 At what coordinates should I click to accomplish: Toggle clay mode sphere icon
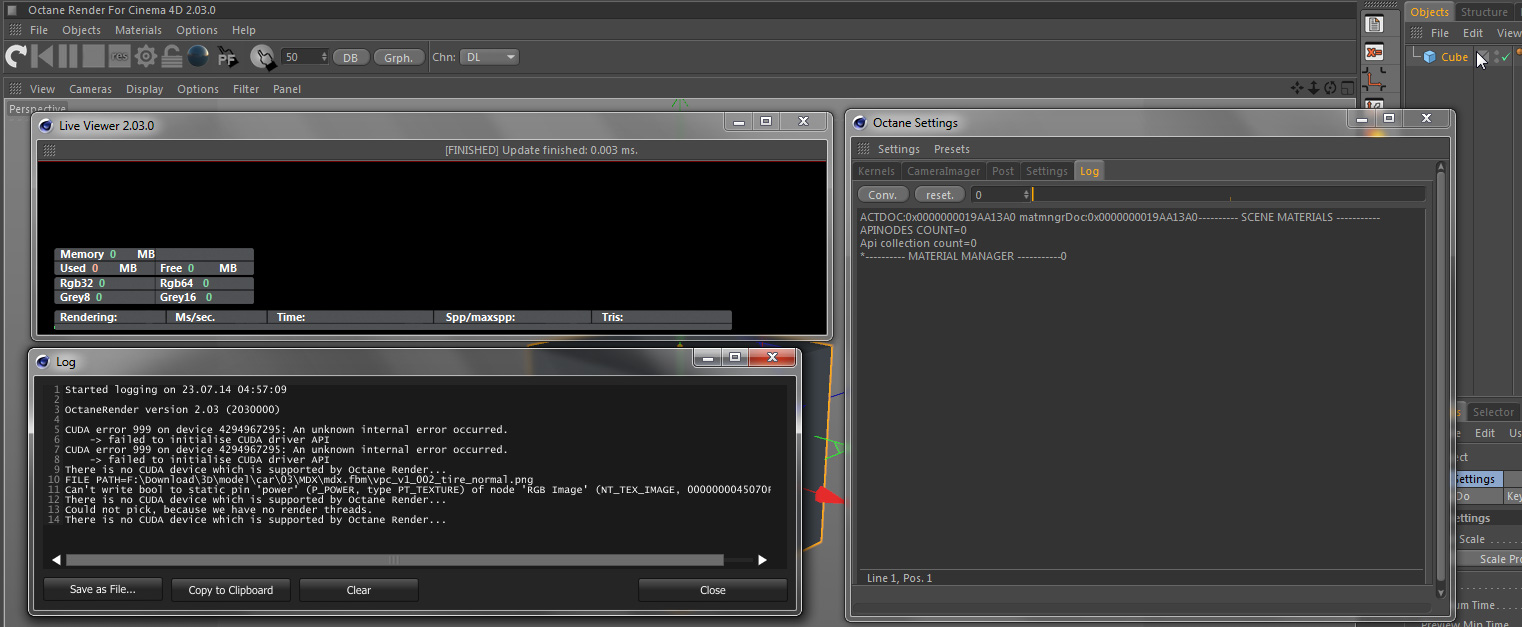pos(198,56)
